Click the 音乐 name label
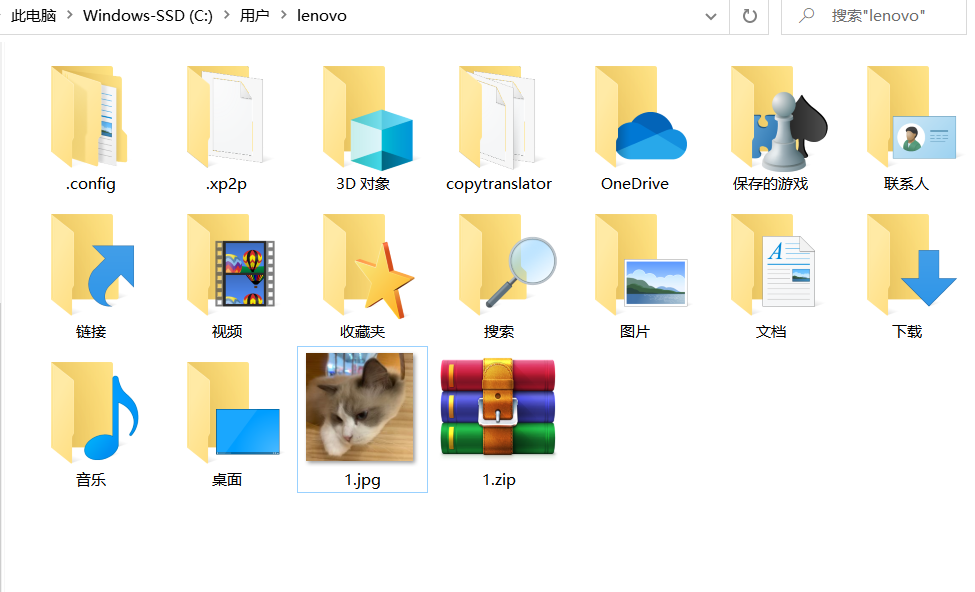This screenshot has height=592, width=975. coord(91,479)
